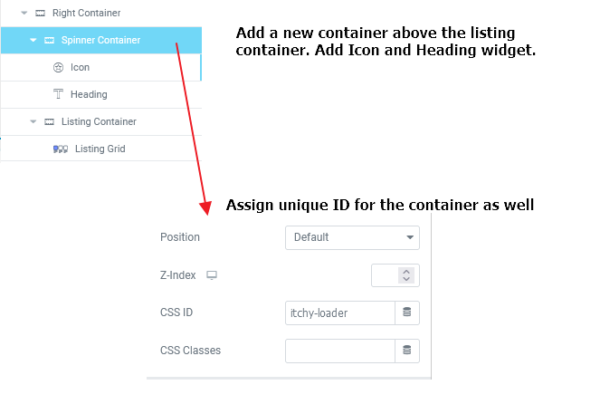Click the Heading widget's T icon
The height and width of the screenshot is (404, 600).
click(58, 94)
